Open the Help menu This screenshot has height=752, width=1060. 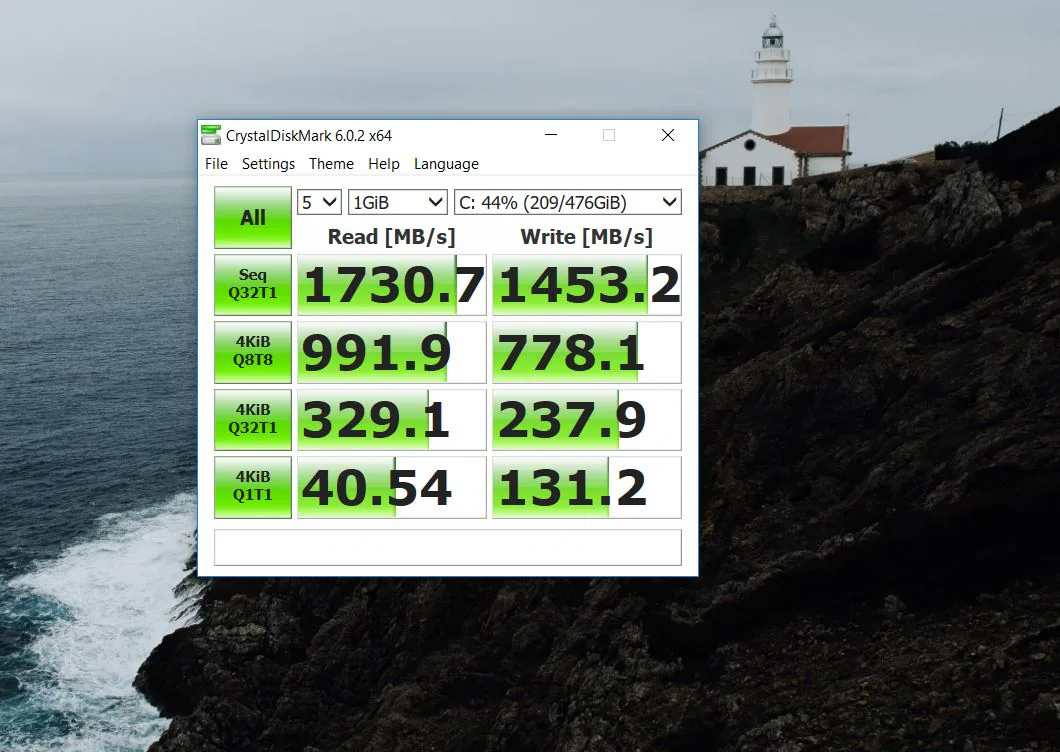coord(384,164)
